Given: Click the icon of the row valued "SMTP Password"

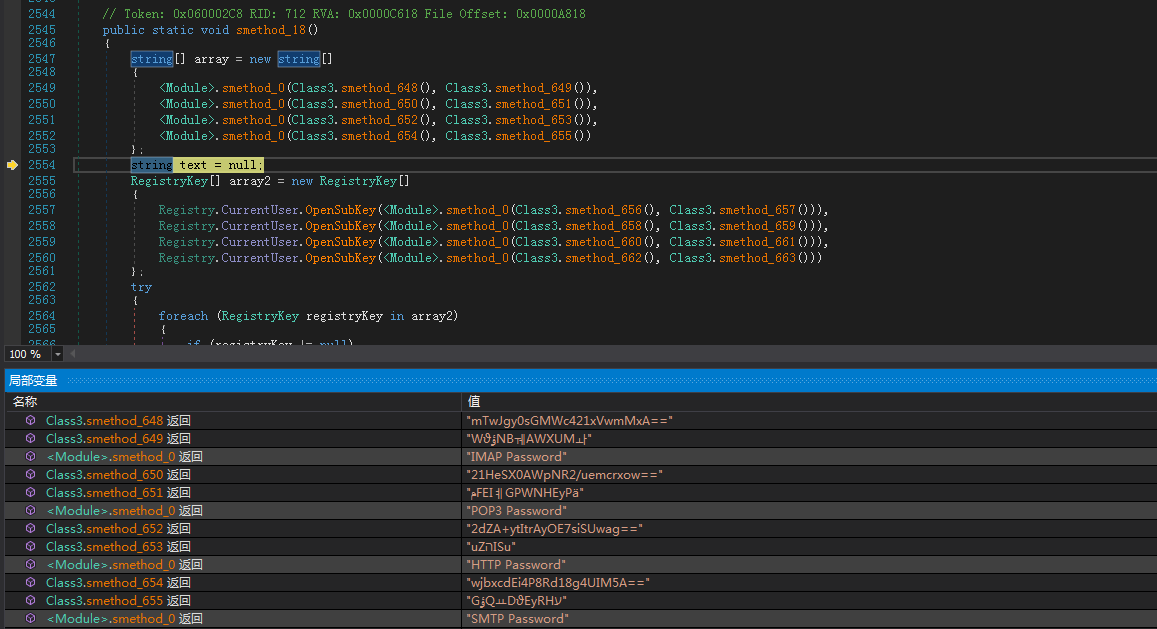Looking at the screenshot, I should click(31, 619).
